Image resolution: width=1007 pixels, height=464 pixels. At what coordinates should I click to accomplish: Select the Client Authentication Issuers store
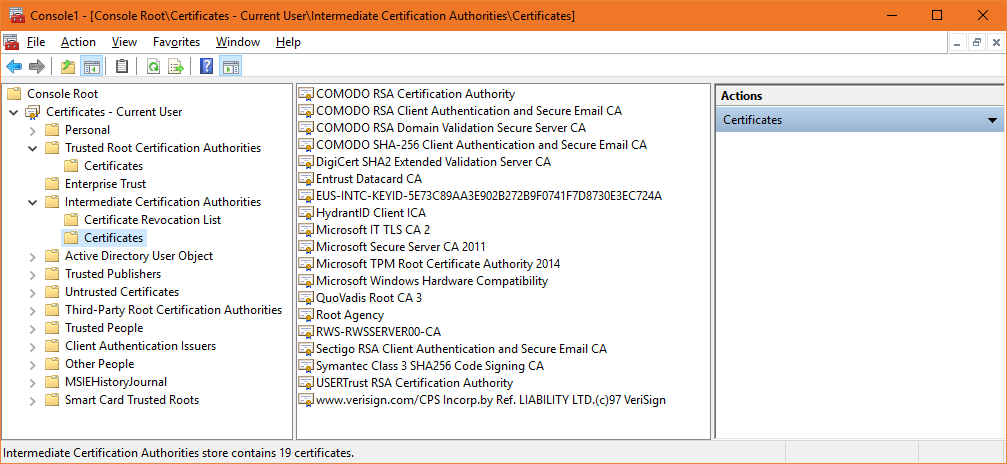tap(140, 346)
